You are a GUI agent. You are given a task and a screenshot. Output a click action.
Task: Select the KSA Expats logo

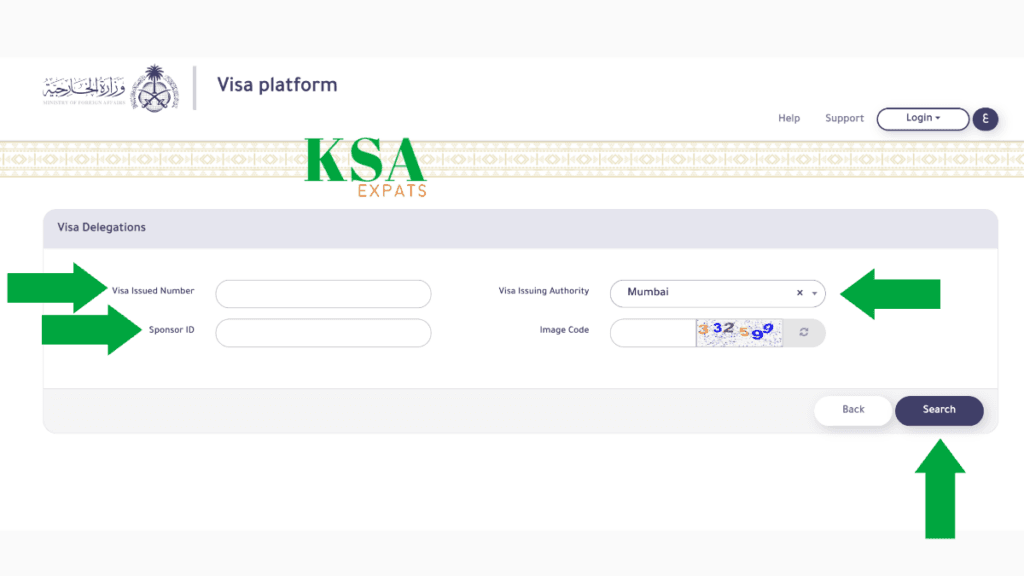click(365, 163)
